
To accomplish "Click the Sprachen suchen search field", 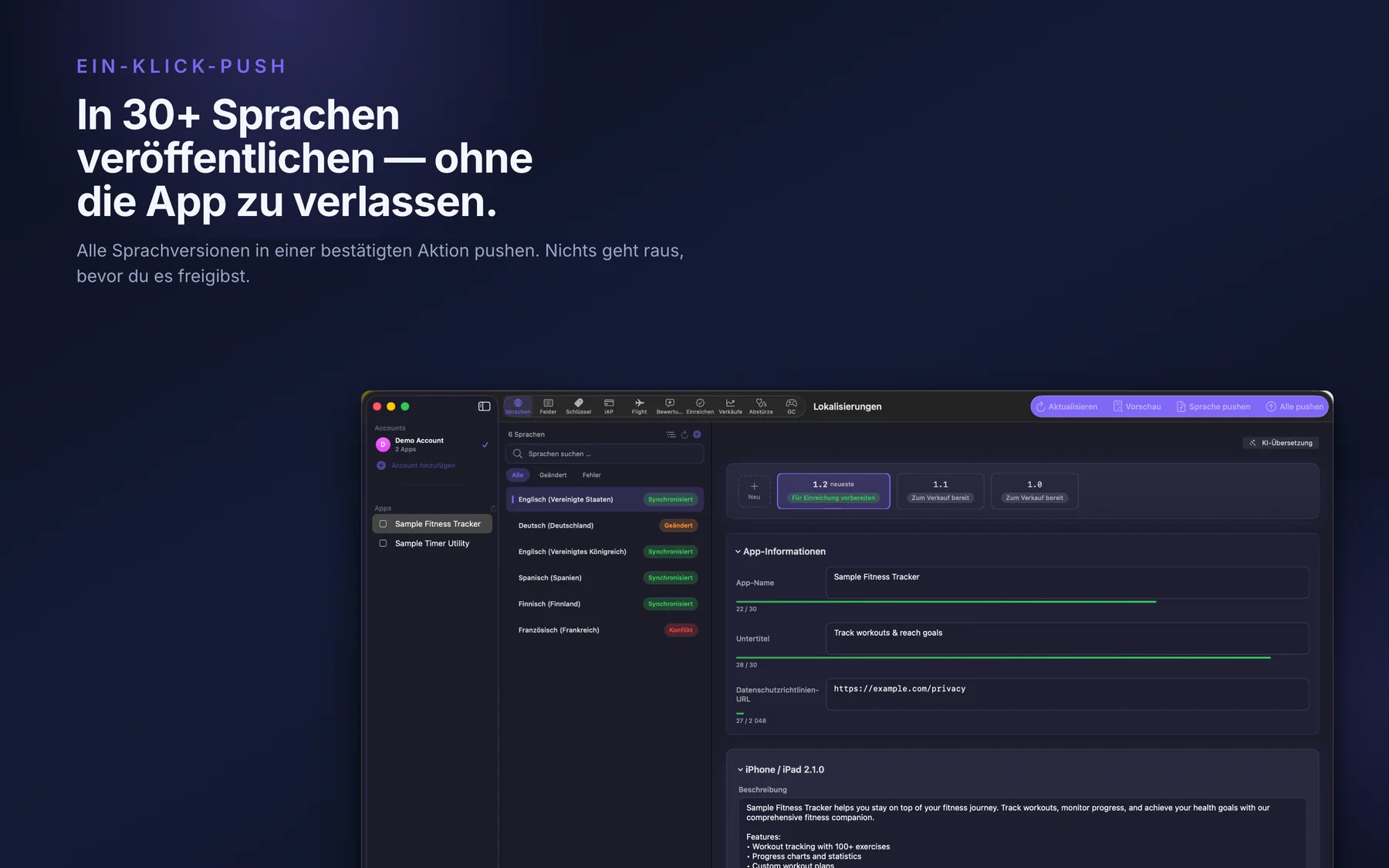I will click(605, 454).
